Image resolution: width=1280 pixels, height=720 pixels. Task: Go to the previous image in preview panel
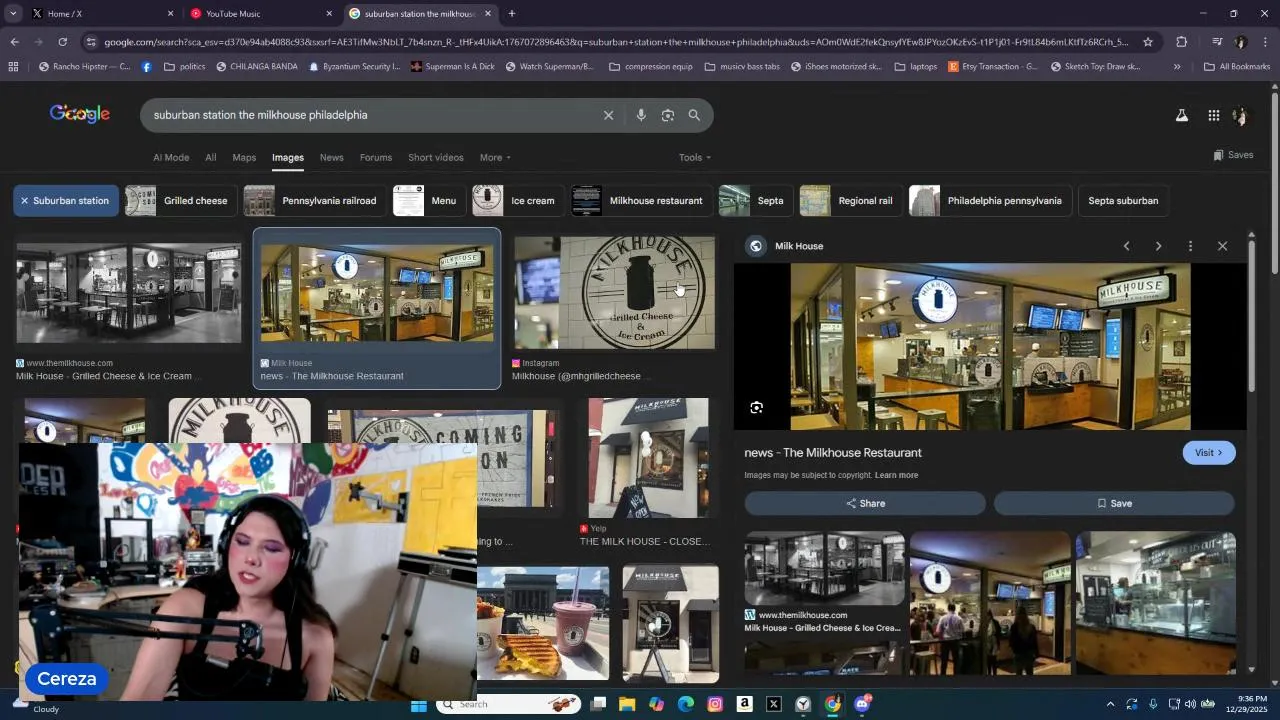pos(1126,246)
